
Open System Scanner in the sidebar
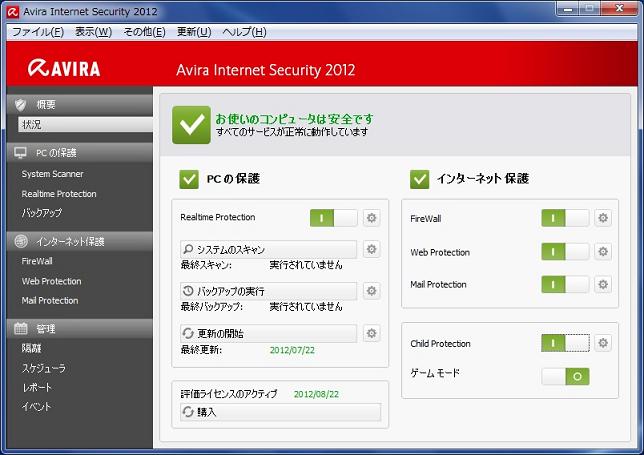pos(53,174)
